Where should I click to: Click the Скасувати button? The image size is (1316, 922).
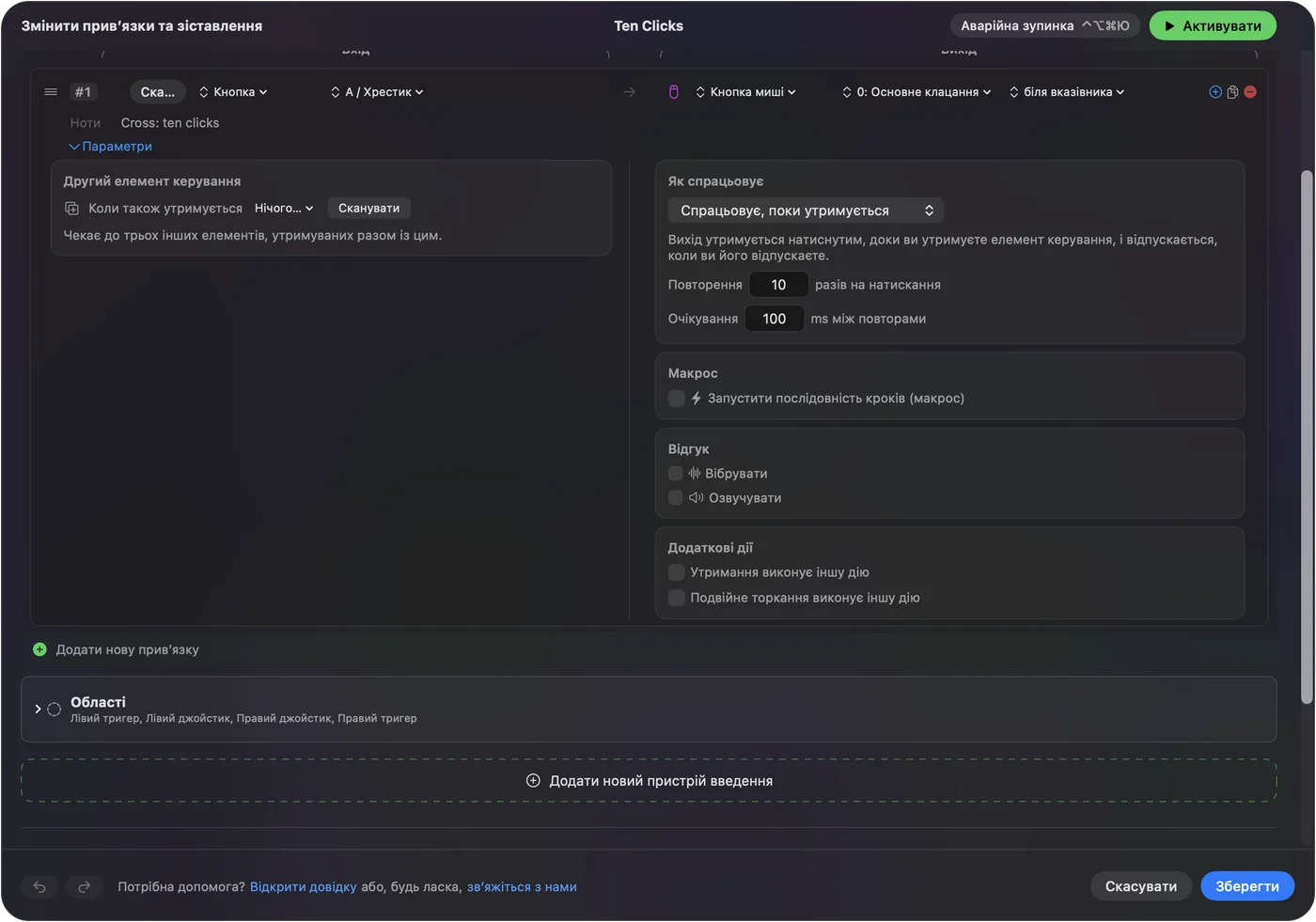pyautogui.click(x=1141, y=886)
